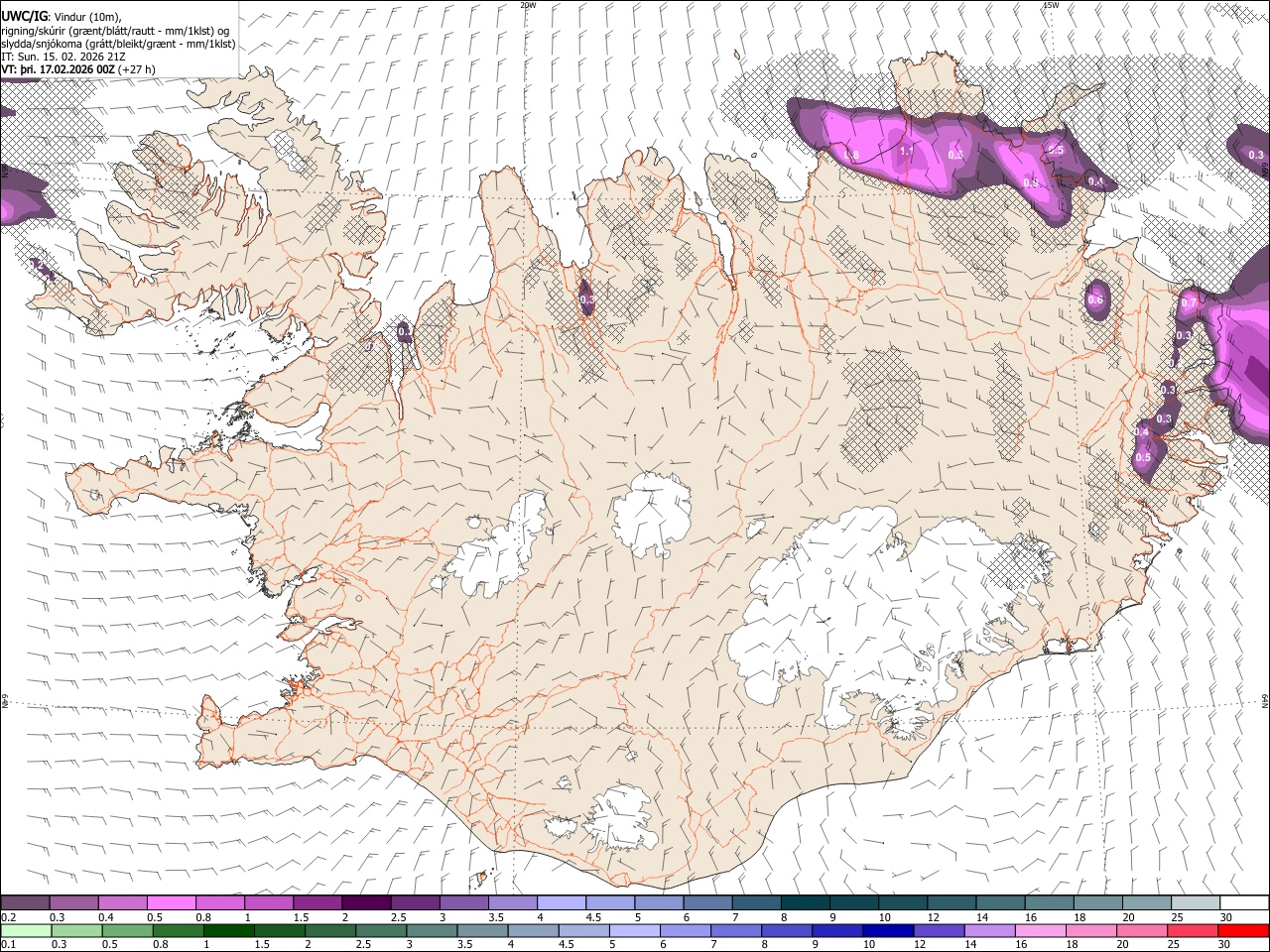
Task: Click the white swatch at 30 in upper legend
Action: tap(1243, 902)
